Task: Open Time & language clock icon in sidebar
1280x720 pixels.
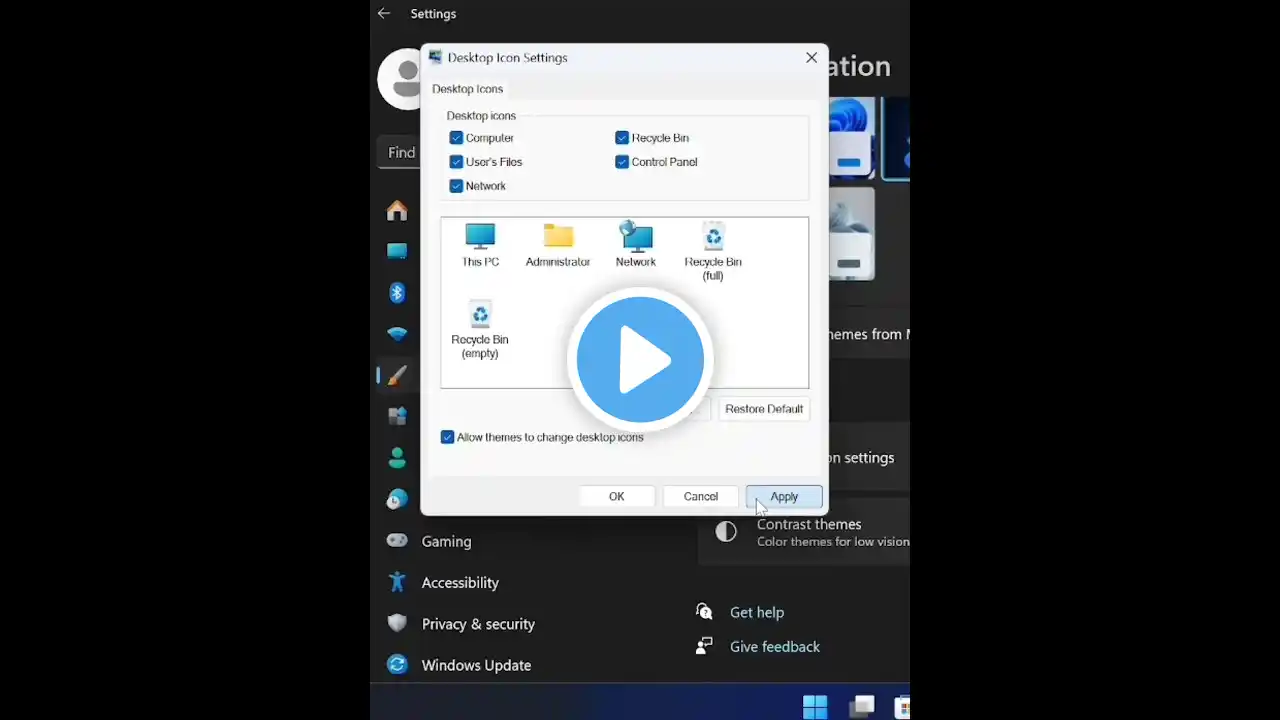Action: pyautogui.click(x=397, y=500)
